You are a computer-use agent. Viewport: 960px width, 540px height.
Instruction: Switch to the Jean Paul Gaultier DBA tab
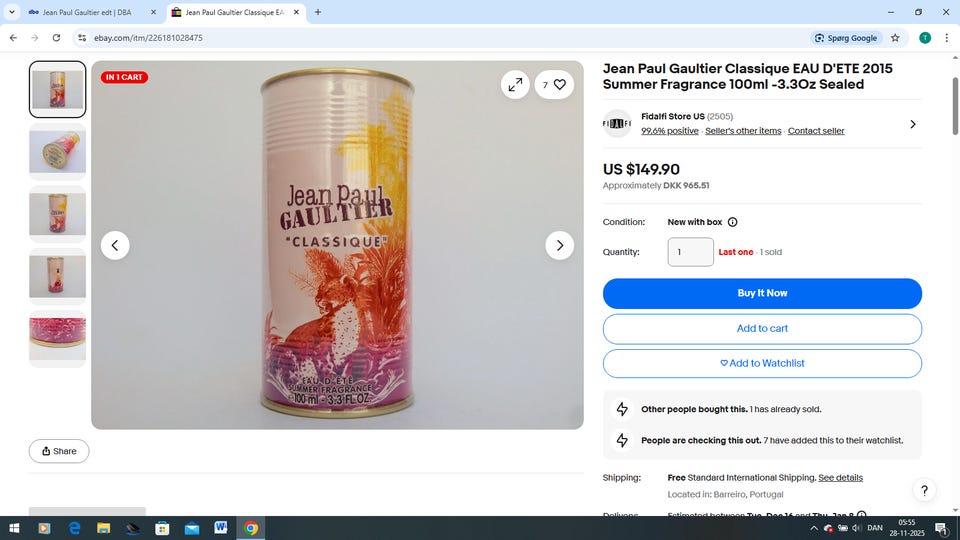pos(92,12)
